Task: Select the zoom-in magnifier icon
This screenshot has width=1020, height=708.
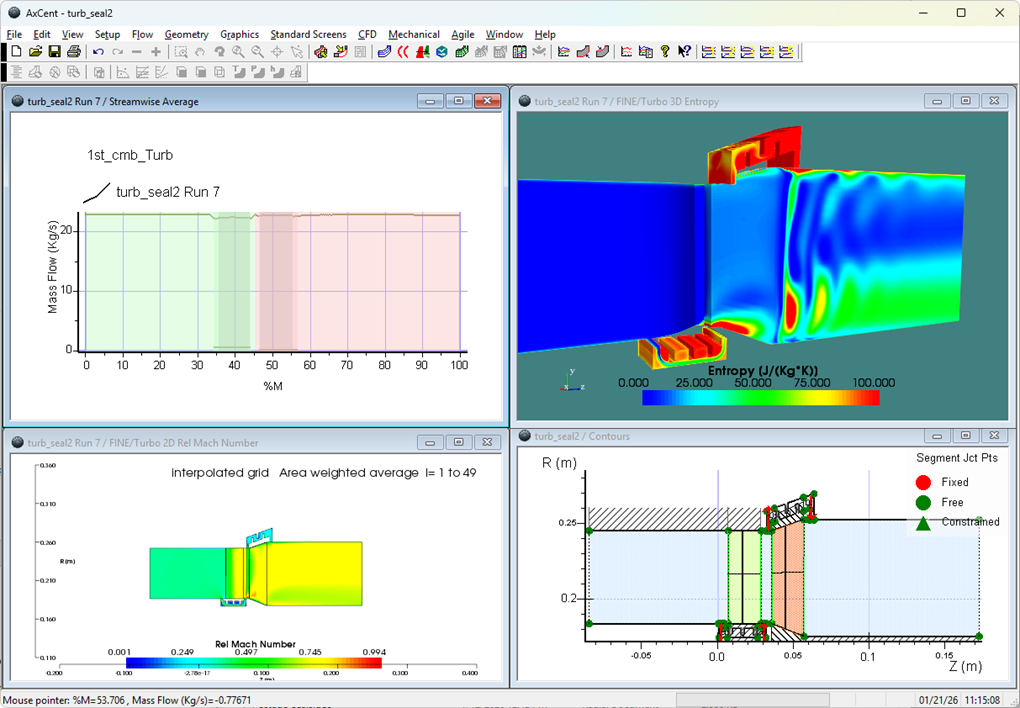Action: tap(238, 51)
